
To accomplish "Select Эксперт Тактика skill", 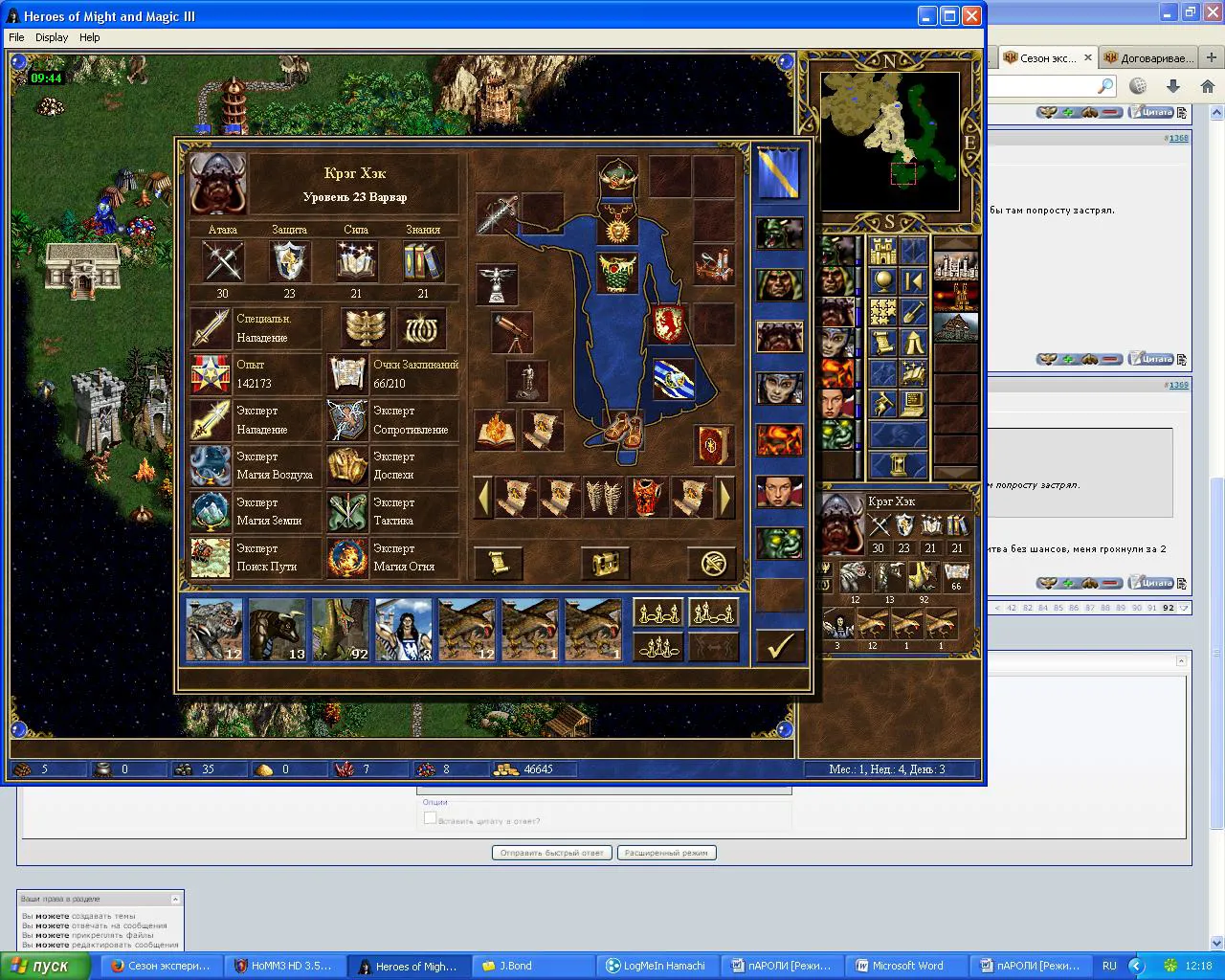I will point(393,512).
